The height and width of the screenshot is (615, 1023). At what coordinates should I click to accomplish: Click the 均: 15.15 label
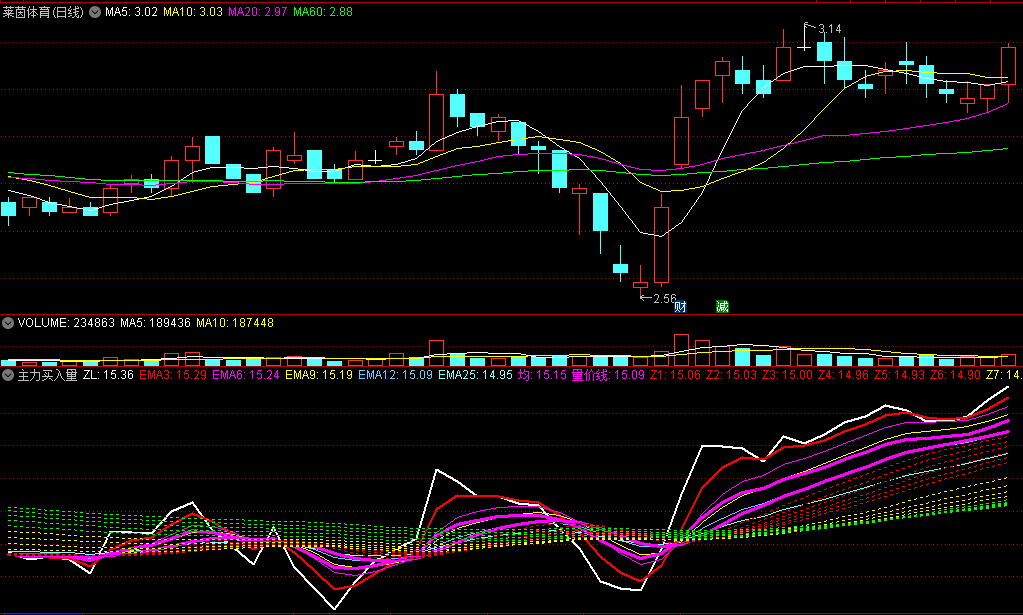[542, 375]
